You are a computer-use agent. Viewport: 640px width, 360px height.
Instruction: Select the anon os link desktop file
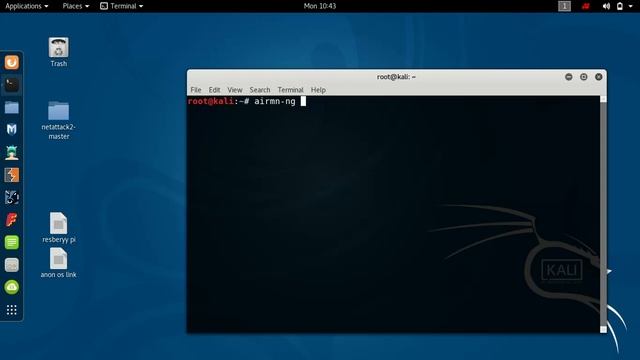point(59,263)
